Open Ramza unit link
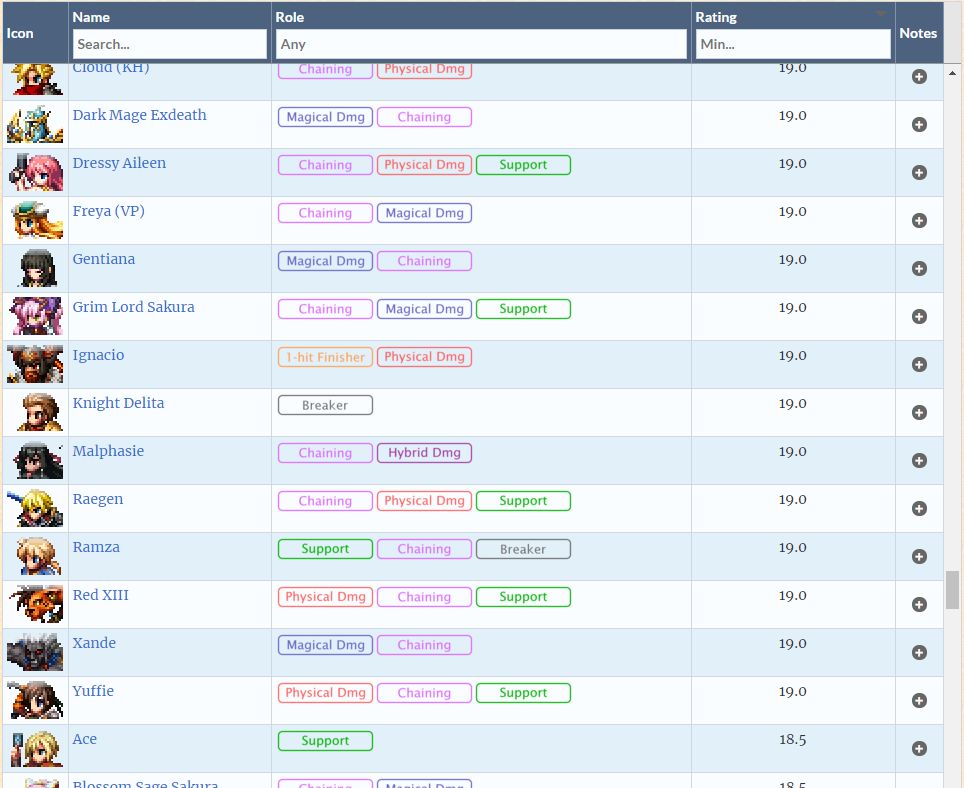Screen dimensions: 964x788 (97, 546)
